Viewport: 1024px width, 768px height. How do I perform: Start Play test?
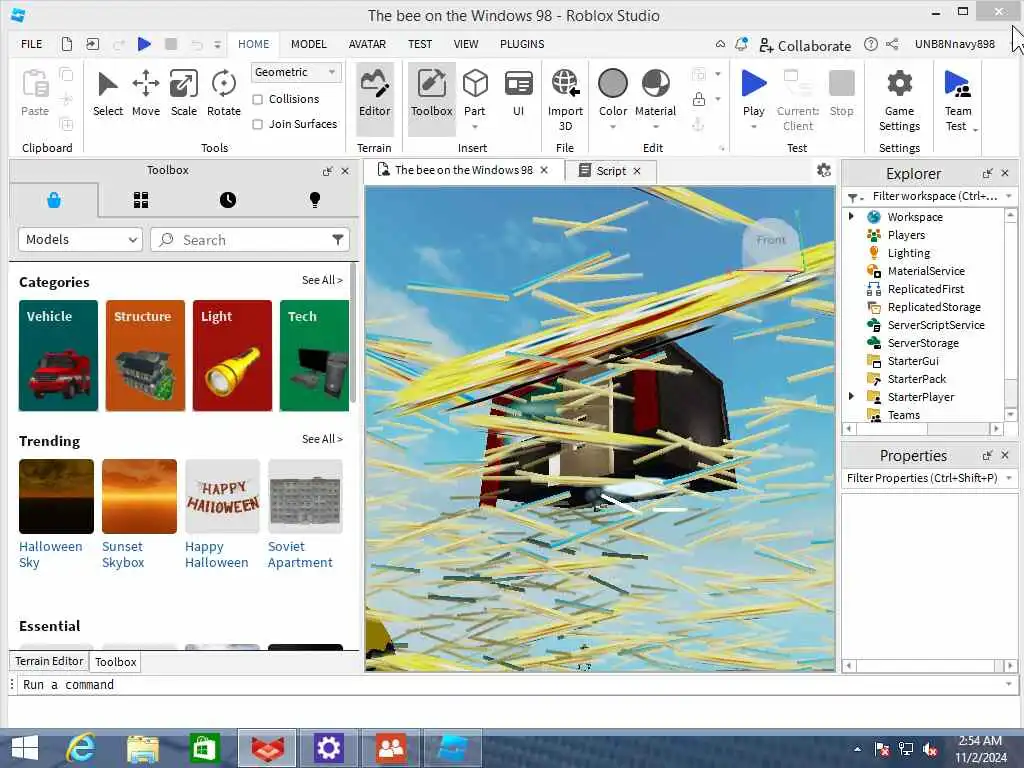point(754,91)
